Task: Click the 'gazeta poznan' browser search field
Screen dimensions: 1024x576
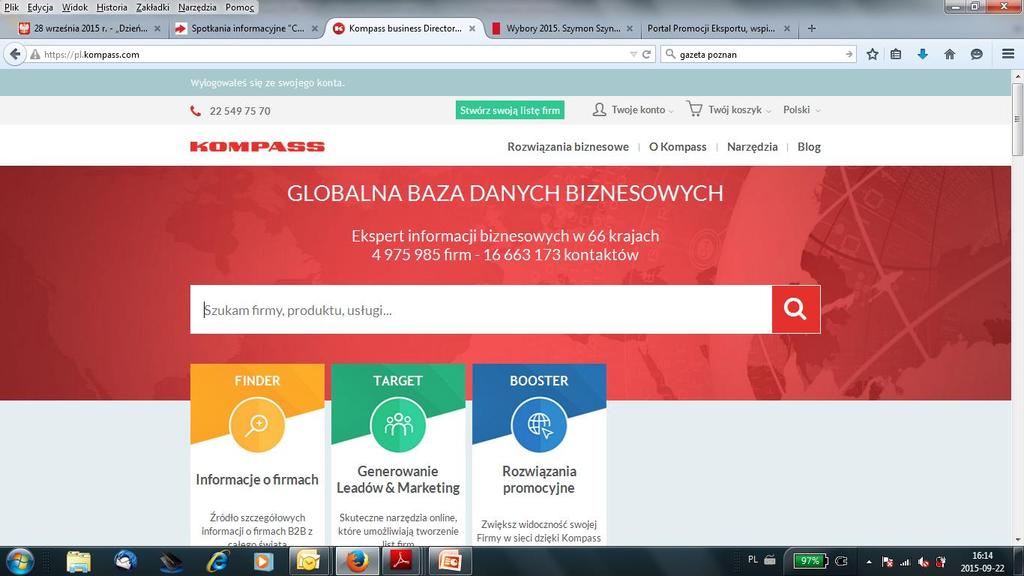Action: point(758,54)
